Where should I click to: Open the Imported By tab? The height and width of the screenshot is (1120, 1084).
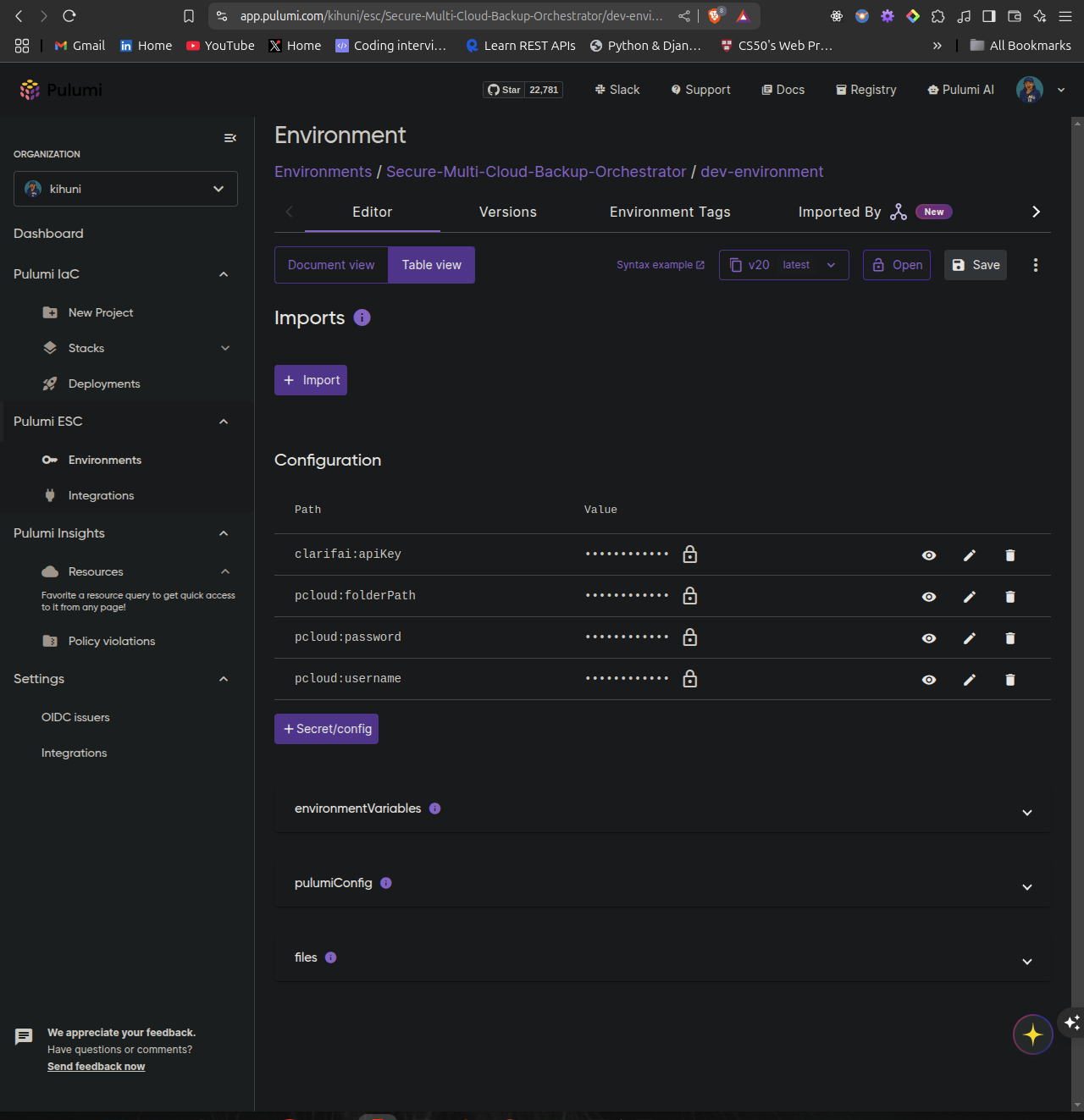pos(875,212)
